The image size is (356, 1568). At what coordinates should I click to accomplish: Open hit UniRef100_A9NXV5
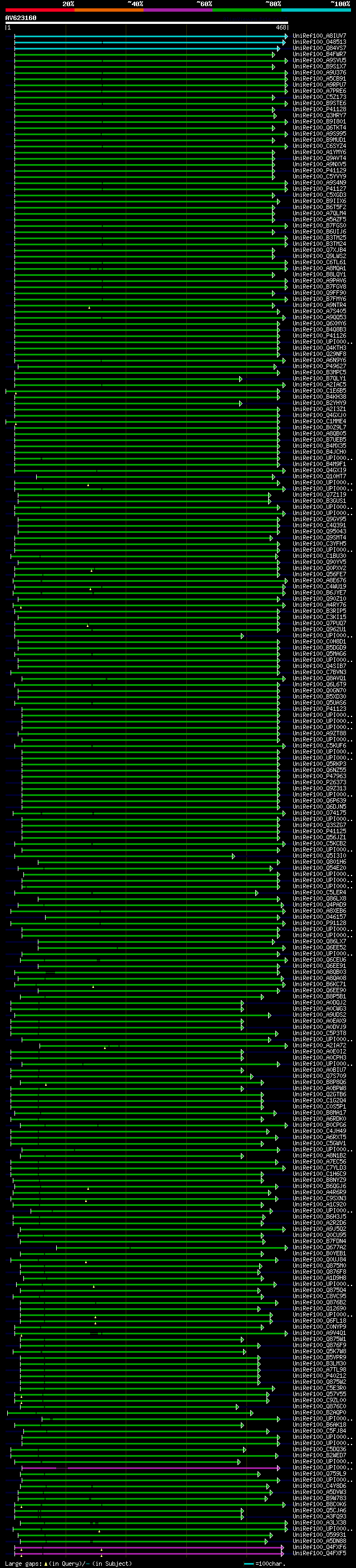(x=319, y=164)
